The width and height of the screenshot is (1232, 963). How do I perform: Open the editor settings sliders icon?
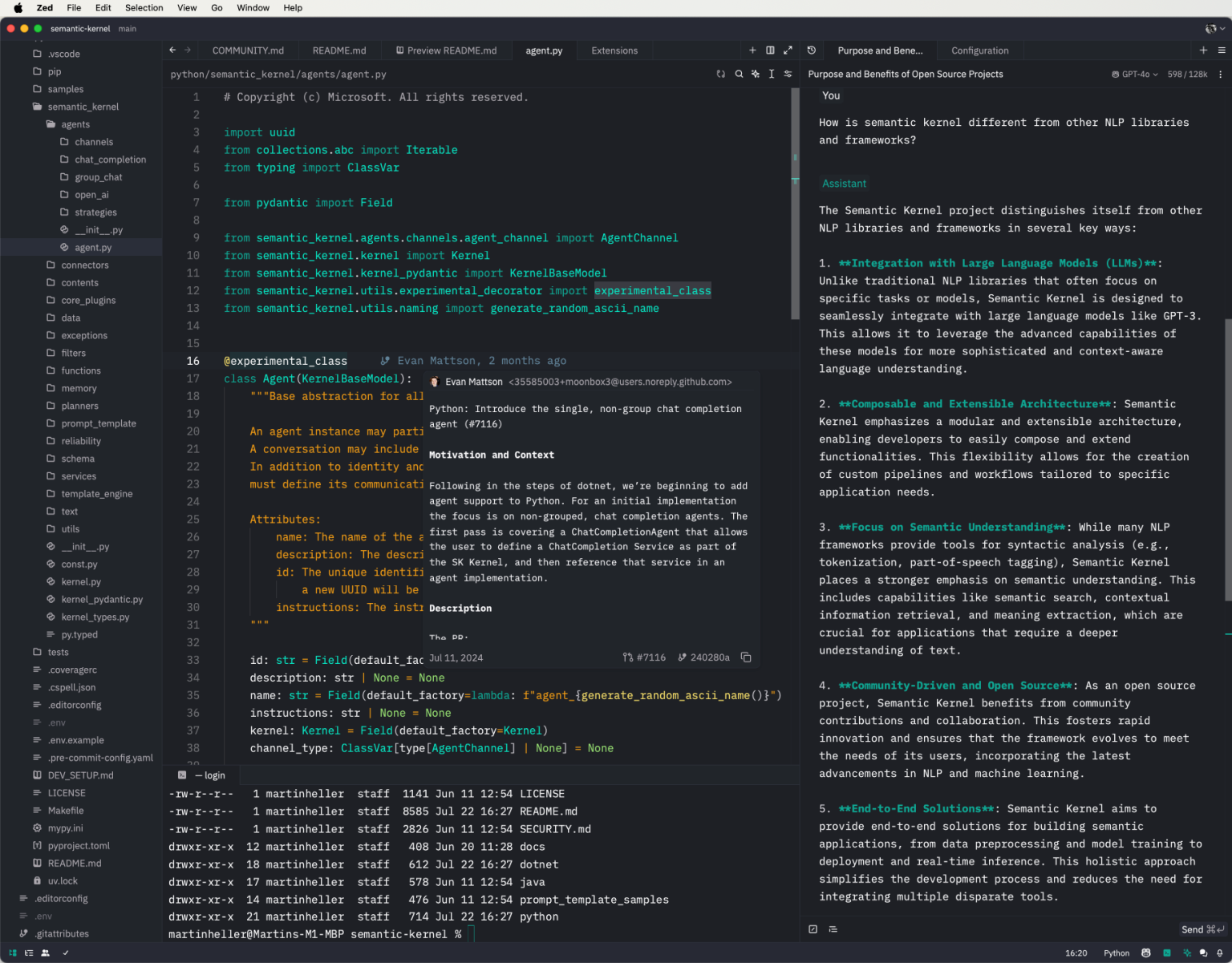[x=788, y=74]
